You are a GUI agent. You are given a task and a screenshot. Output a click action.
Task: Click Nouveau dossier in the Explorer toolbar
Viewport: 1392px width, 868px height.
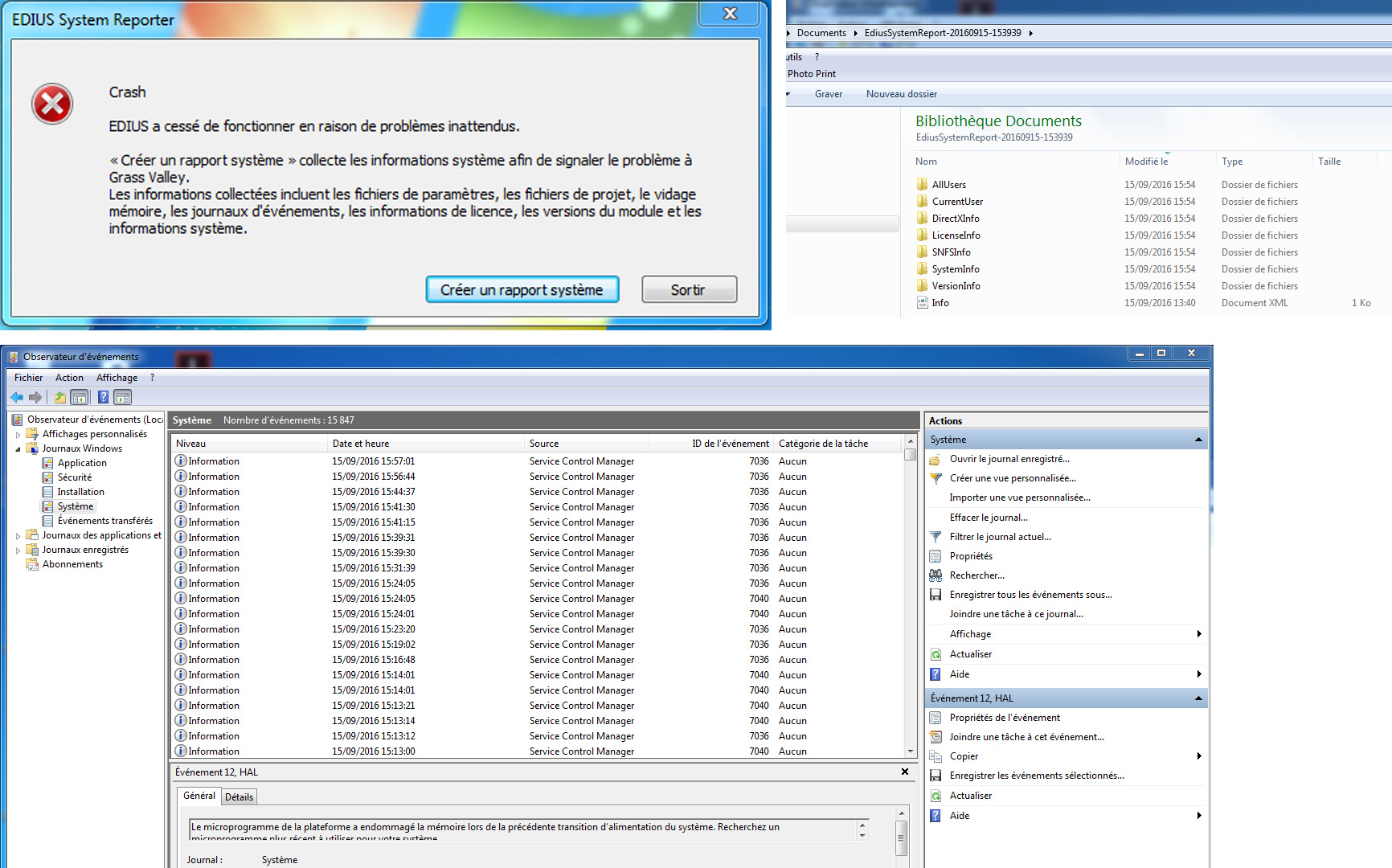(x=901, y=94)
